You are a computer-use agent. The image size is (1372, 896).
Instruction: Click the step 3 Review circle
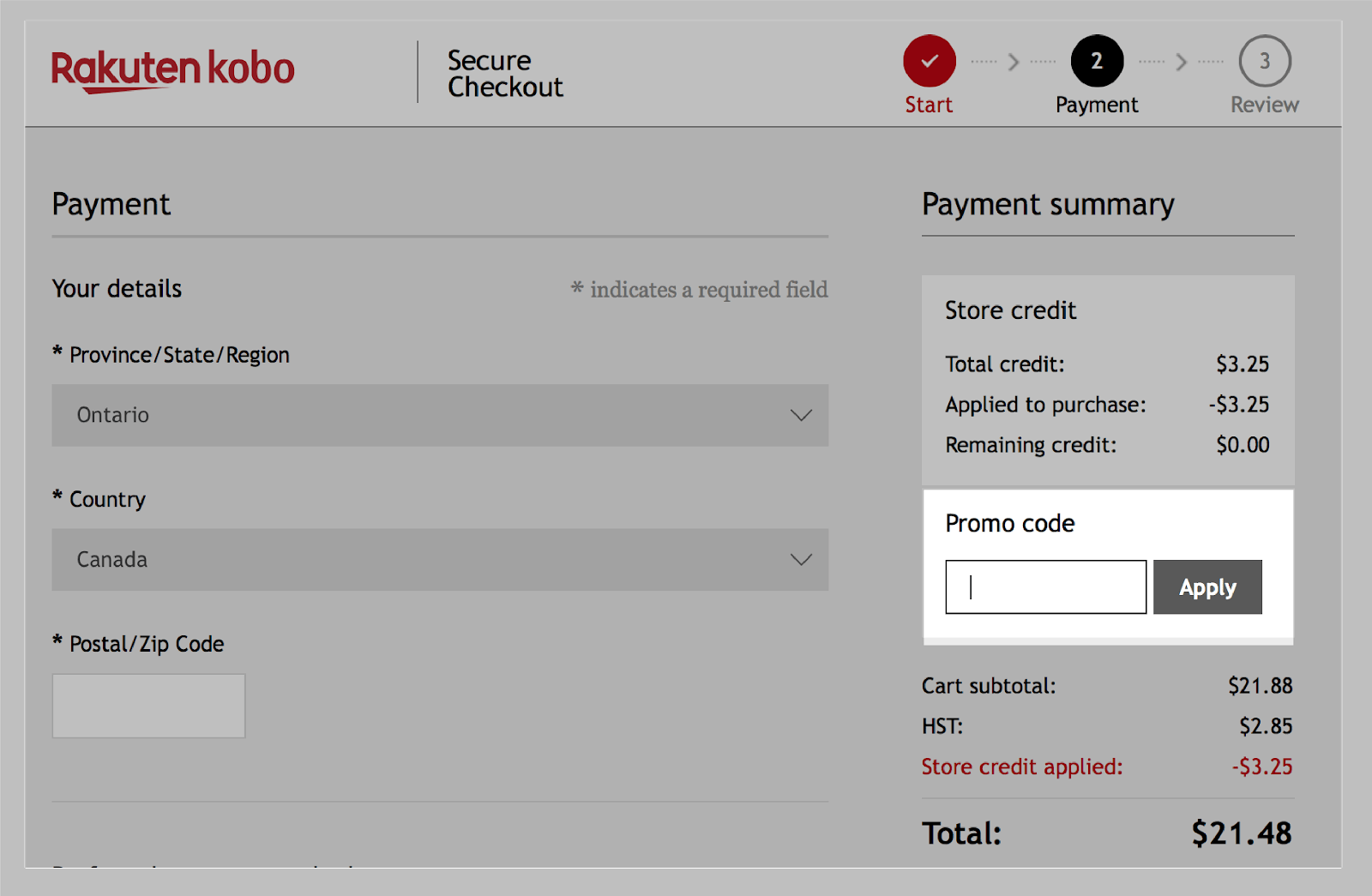click(1265, 60)
